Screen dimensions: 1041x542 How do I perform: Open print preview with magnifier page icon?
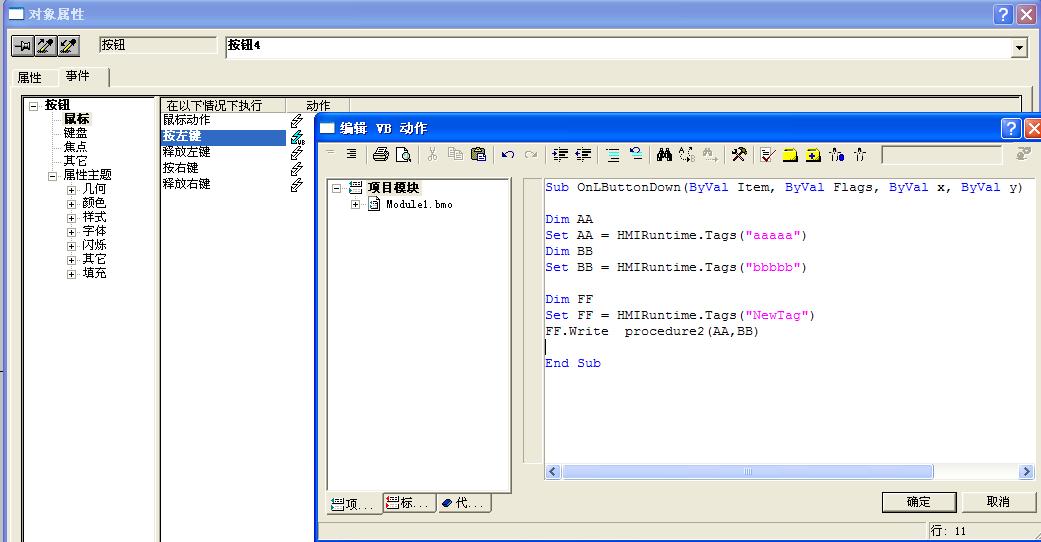coord(403,155)
